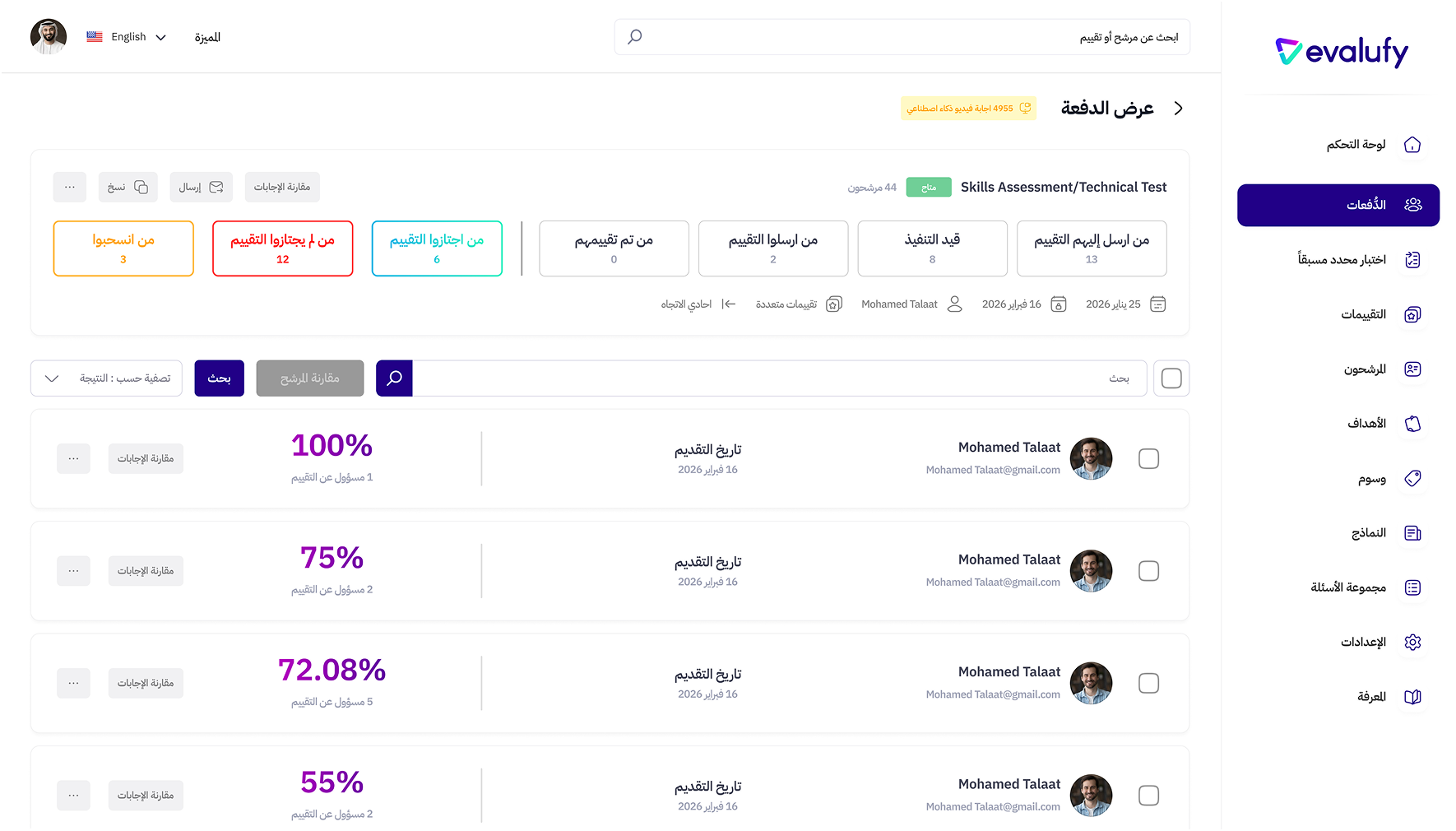
Task: Click the dark blue بحث button
Action: tap(220, 378)
